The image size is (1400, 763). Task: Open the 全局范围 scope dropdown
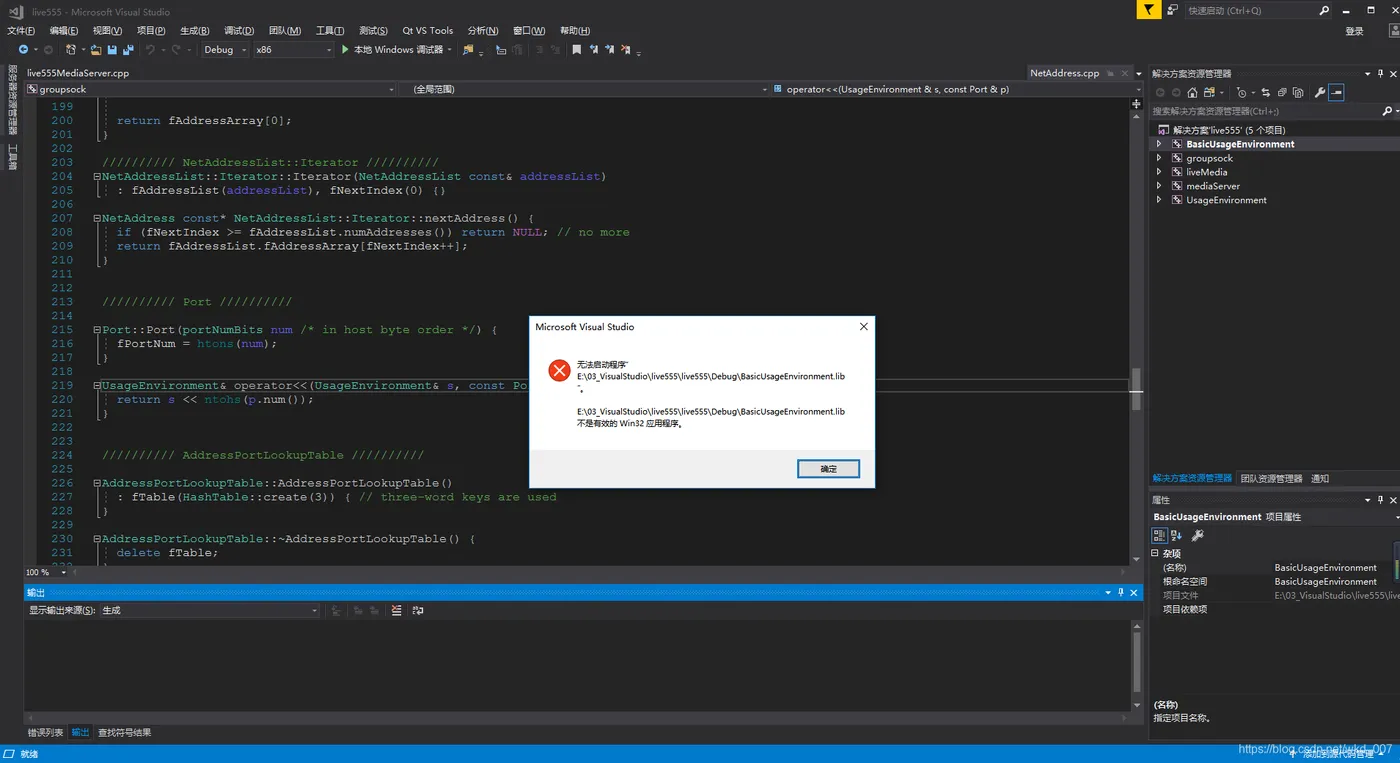point(584,89)
